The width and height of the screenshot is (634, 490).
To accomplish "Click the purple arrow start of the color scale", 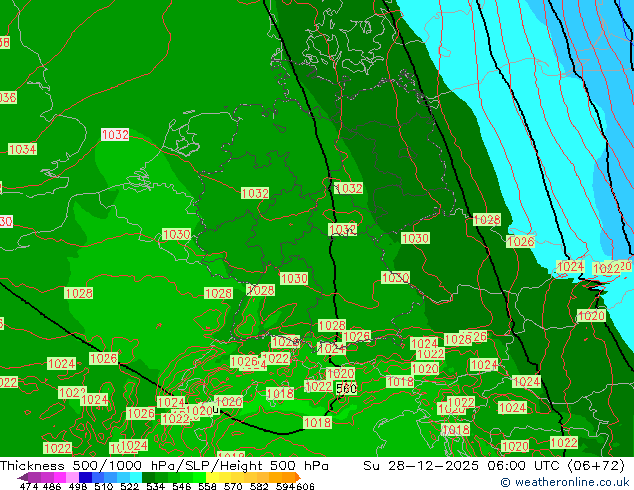I will click(x=23, y=477).
